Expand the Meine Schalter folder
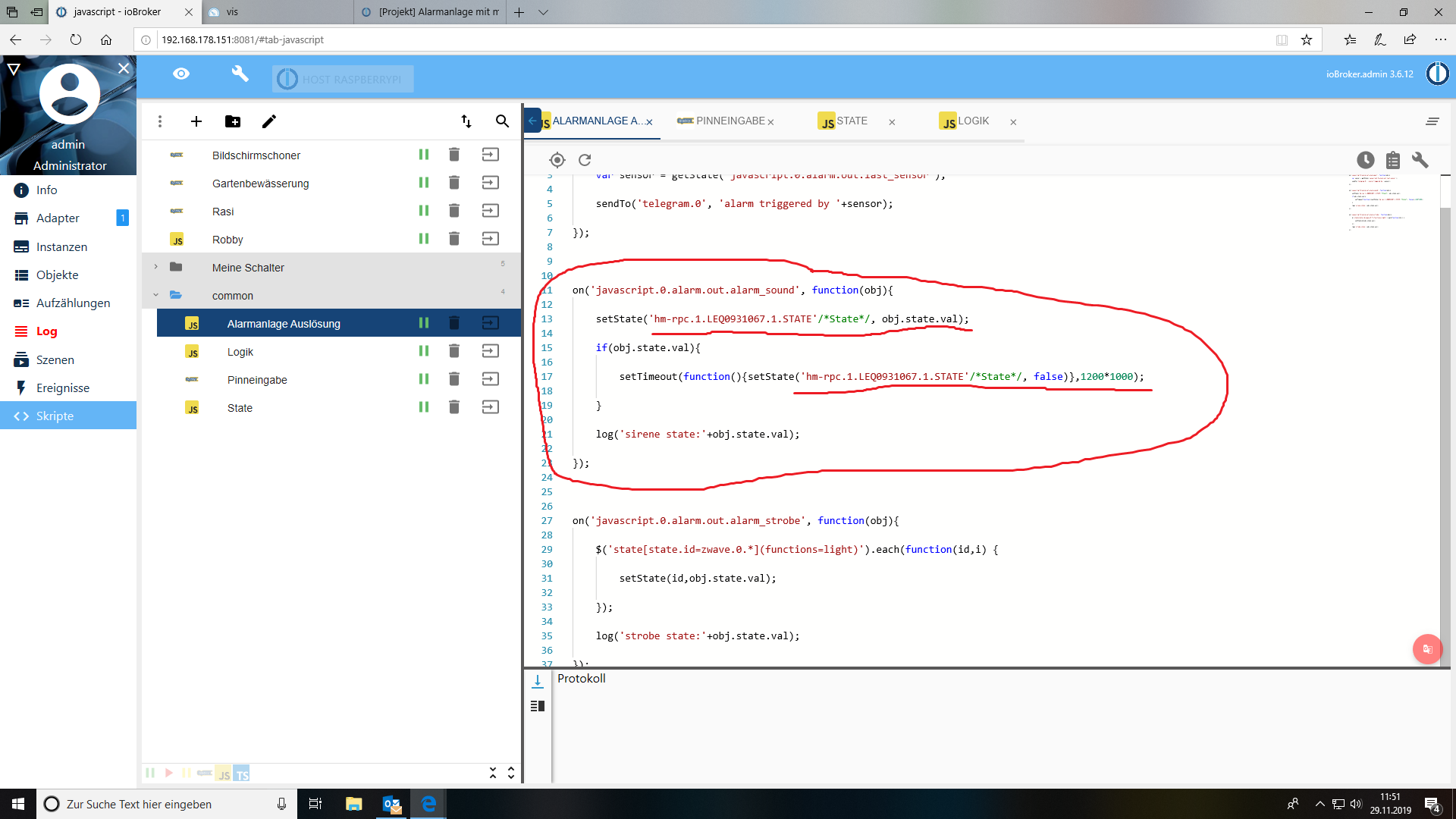Image resolution: width=1456 pixels, height=819 pixels. [156, 267]
